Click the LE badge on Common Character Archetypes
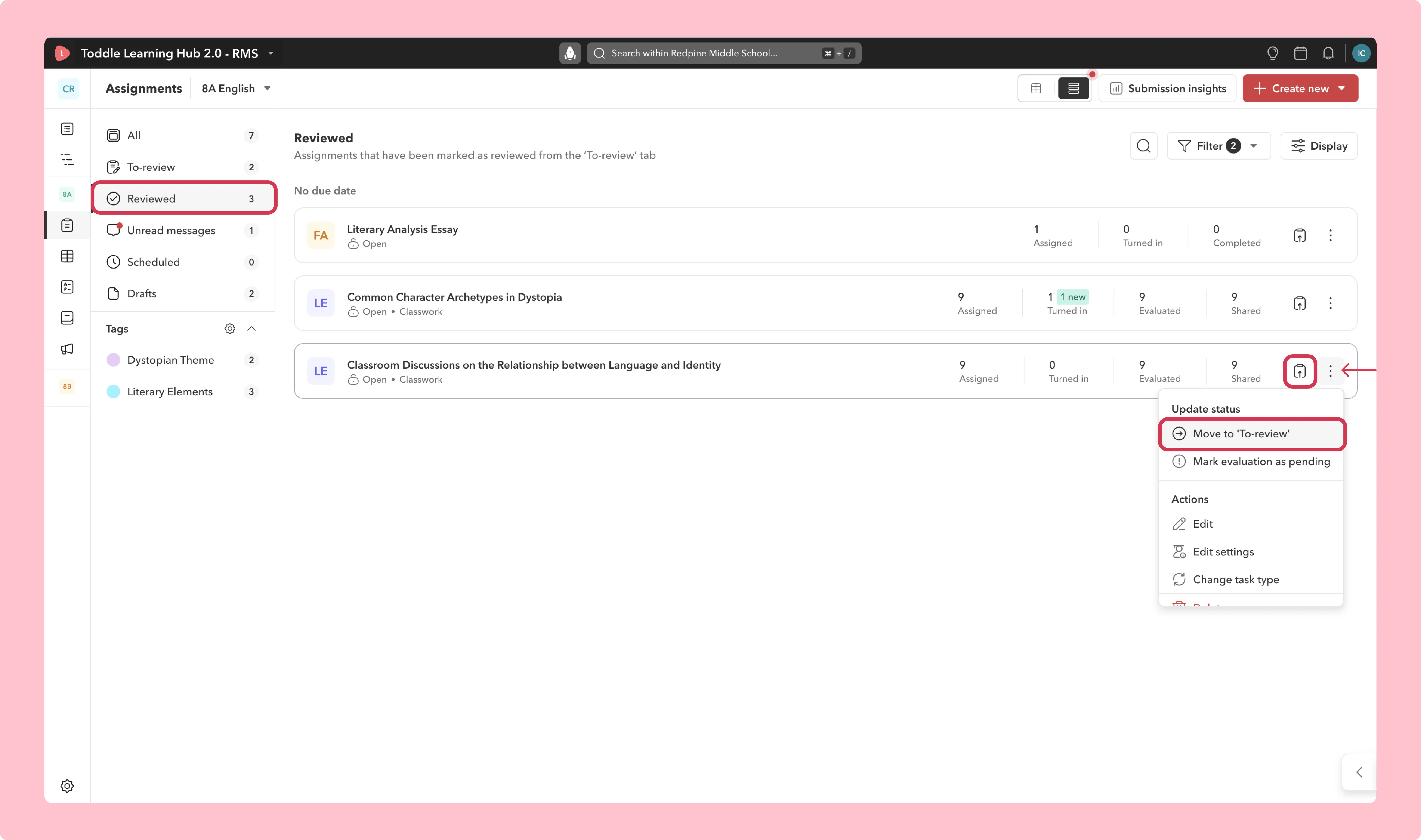Viewport: 1421px width, 840px height. point(321,303)
